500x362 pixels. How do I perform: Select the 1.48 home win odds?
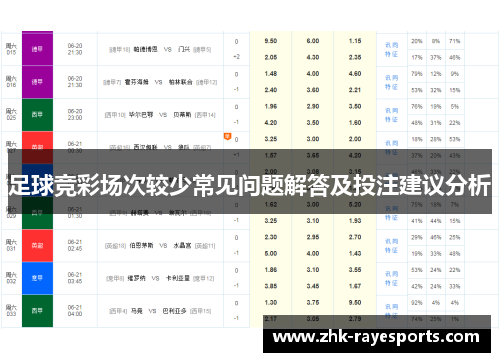click(271, 74)
